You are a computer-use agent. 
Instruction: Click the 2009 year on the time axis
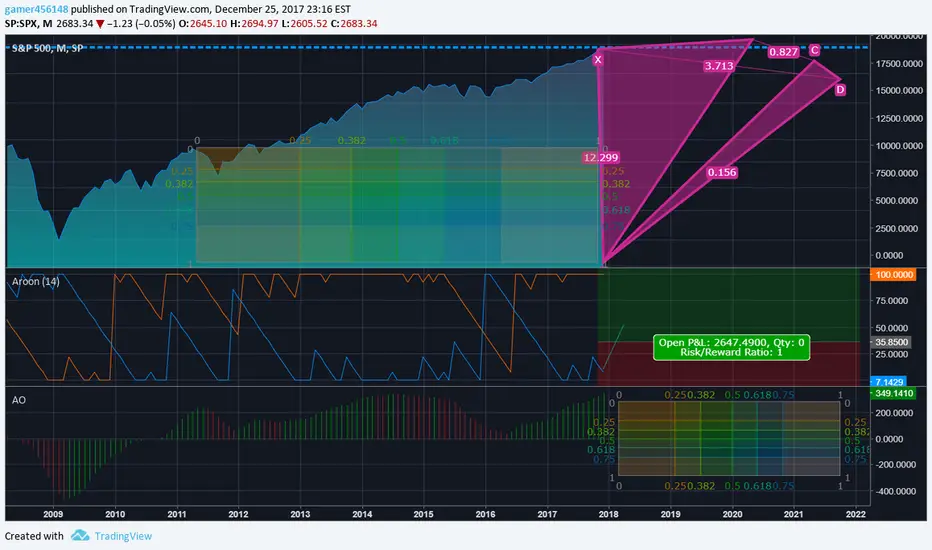[53, 514]
